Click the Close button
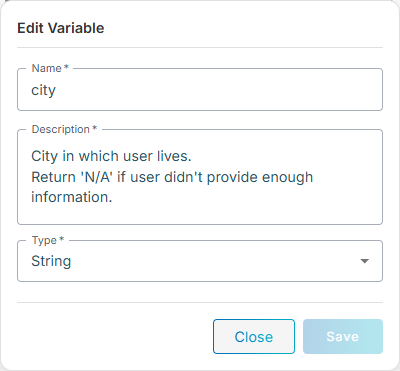Viewport: 400px width, 371px height. point(254,337)
